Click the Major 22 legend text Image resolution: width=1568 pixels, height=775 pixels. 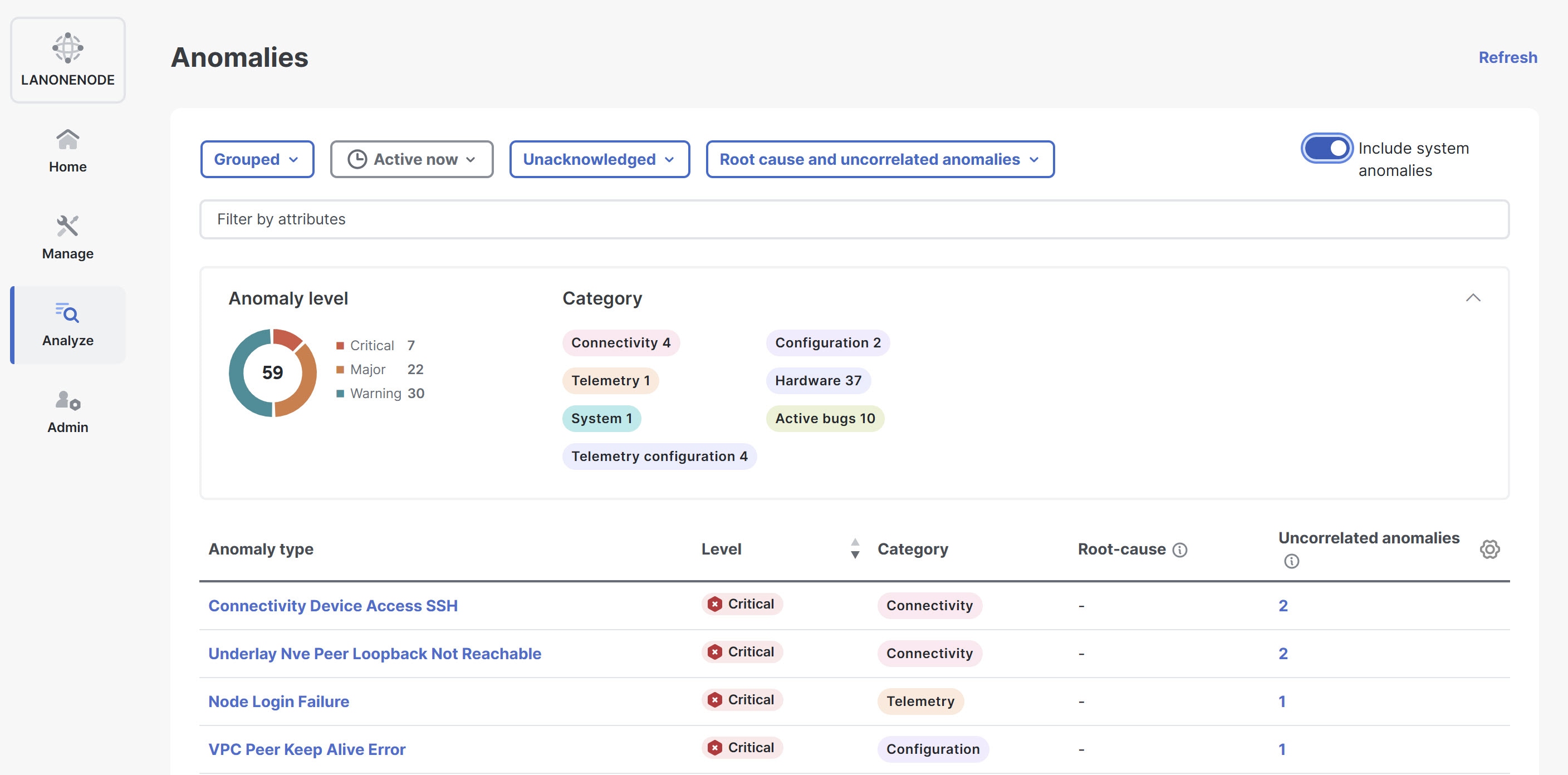386,370
